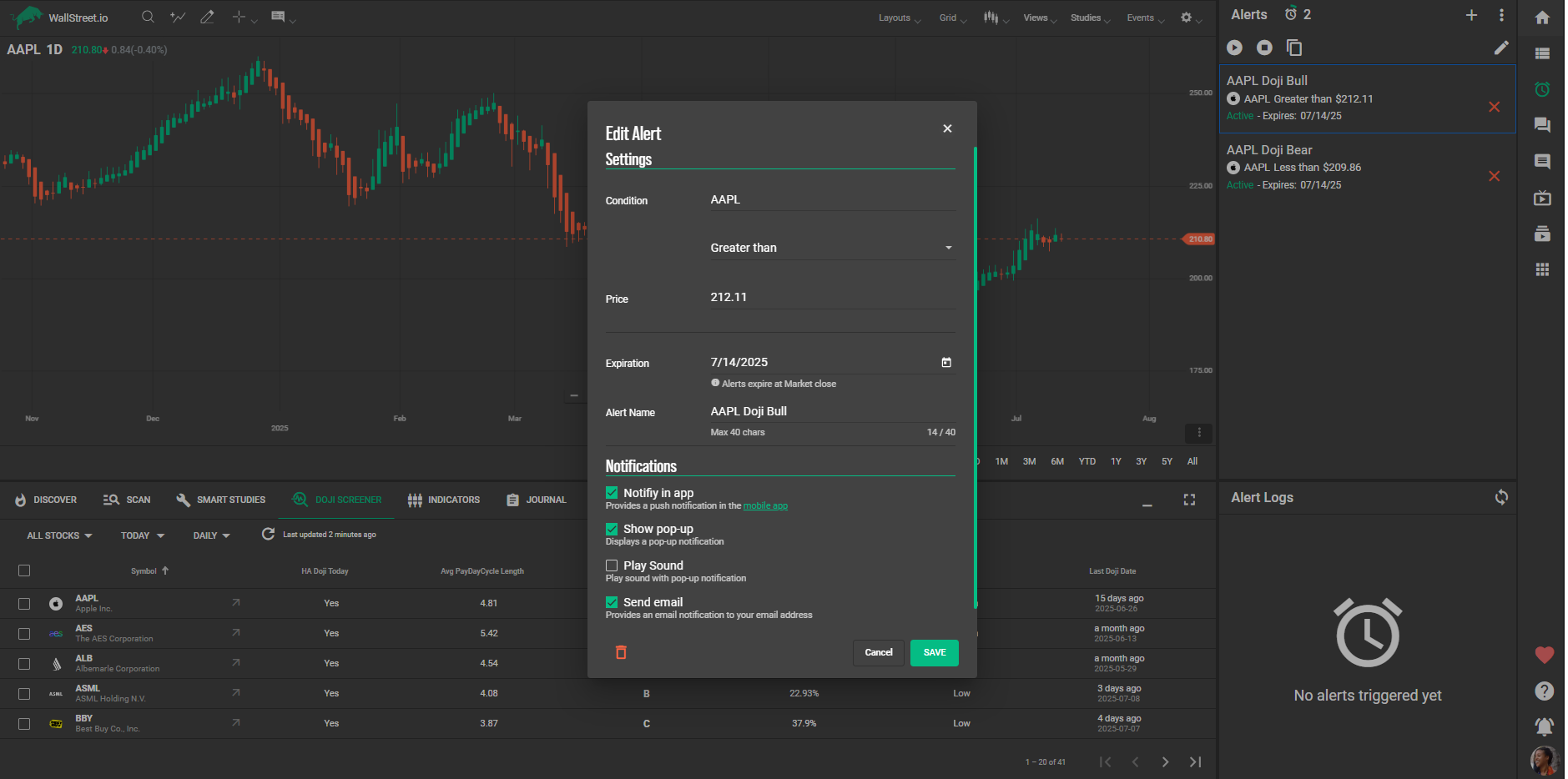
Task: Switch to the JOURNAL tab
Action: pos(537,500)
